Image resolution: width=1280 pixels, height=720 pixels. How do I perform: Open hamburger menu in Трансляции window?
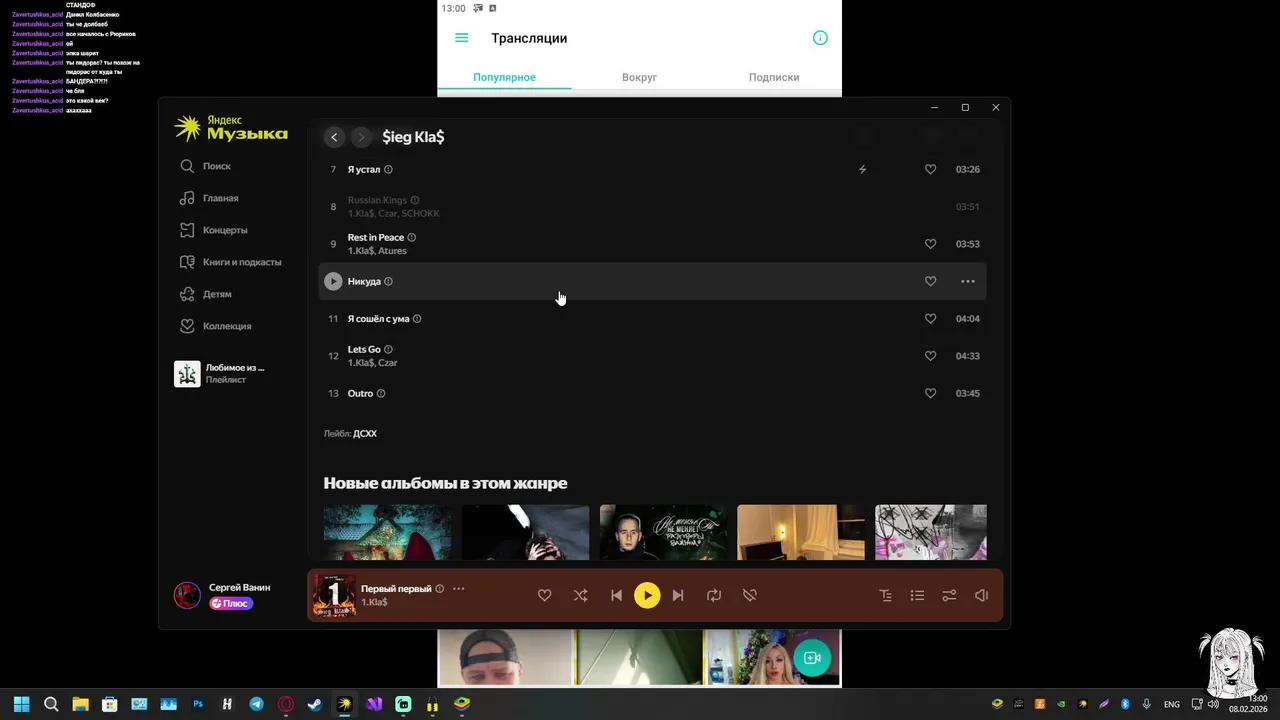pyautogui.click(x=461, y=38)
